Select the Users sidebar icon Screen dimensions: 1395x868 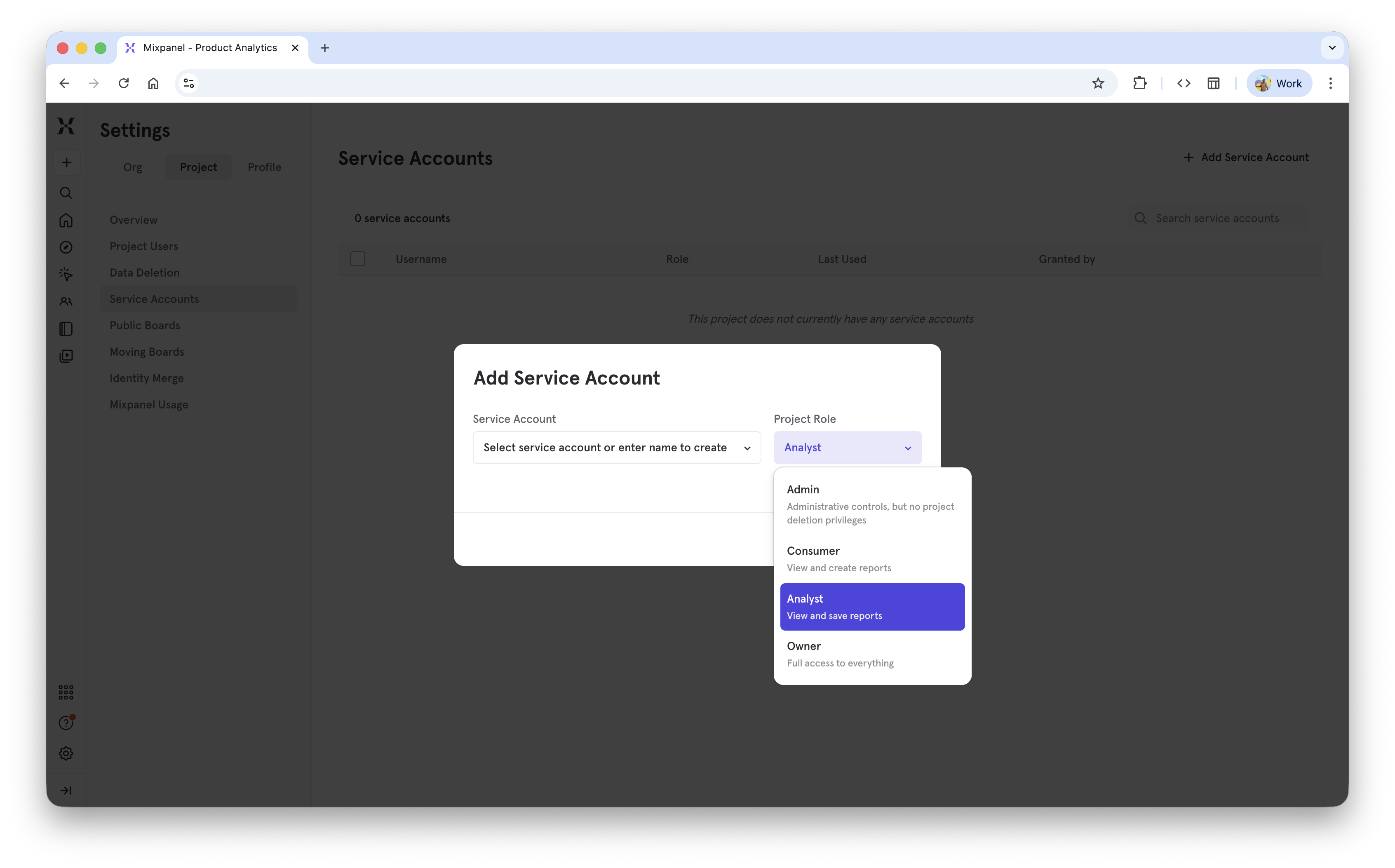coord(66,301)
